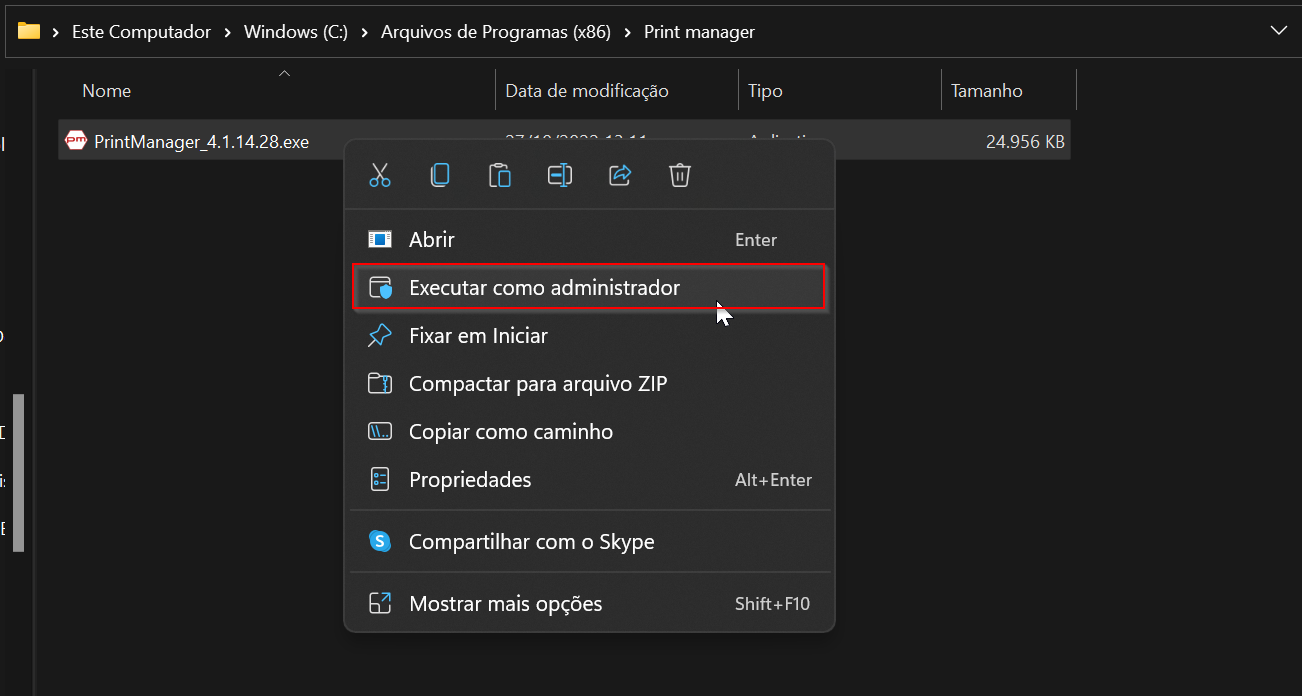Navigate to Este Computador breadcrumb
Viewport: 1302px width, 696px height.
141,32
